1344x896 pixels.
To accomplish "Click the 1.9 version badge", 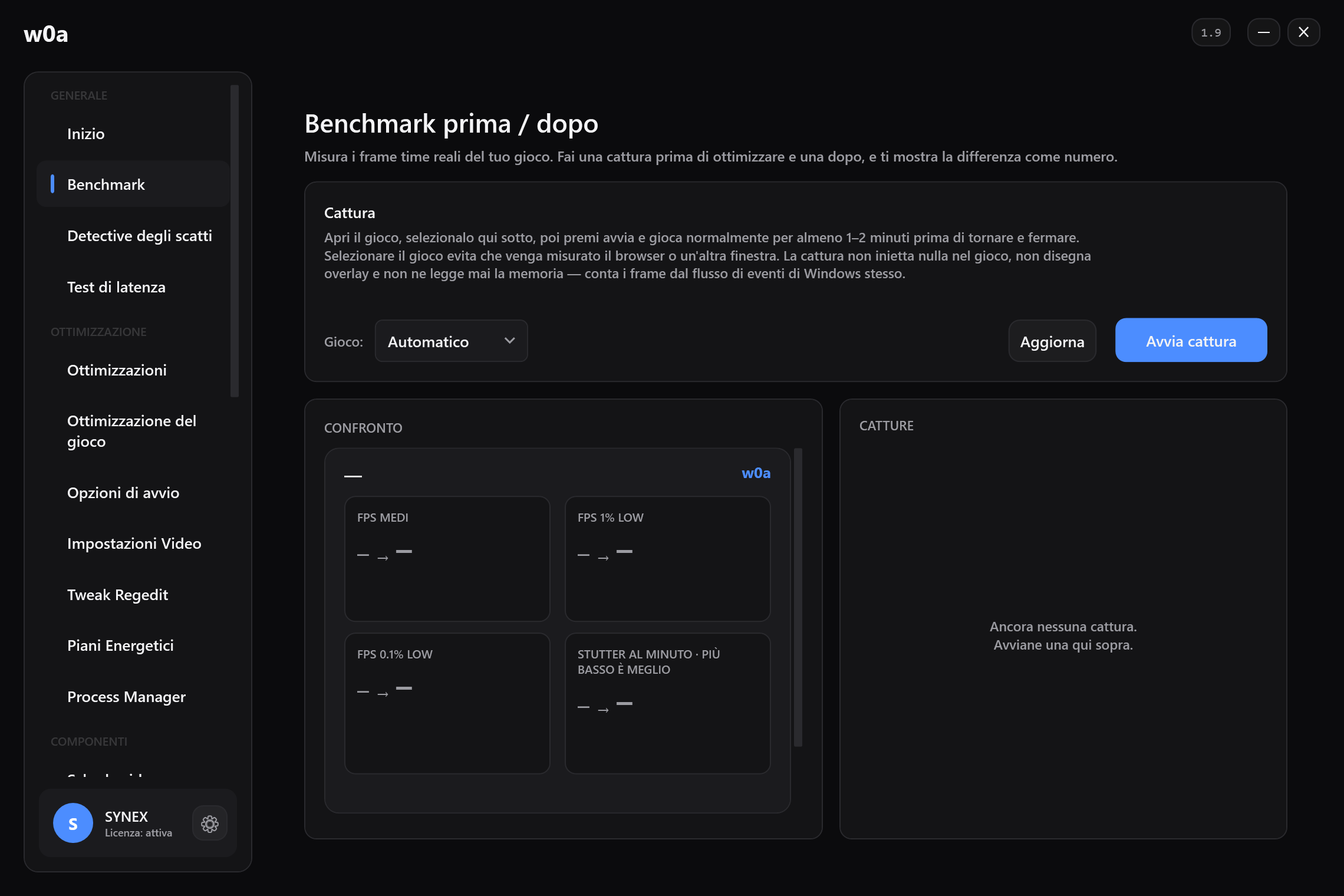I will 1211,32.
